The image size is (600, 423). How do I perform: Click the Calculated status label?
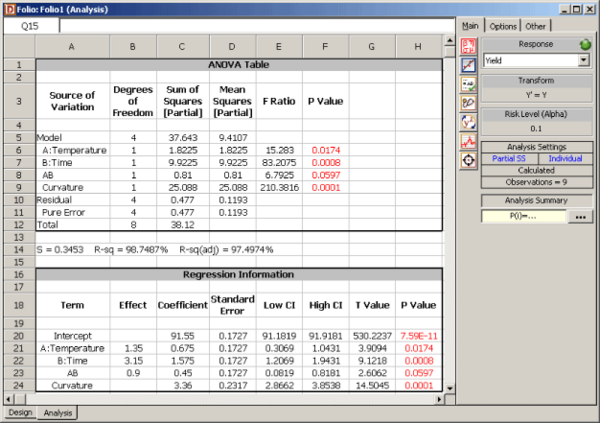[536, 170]
